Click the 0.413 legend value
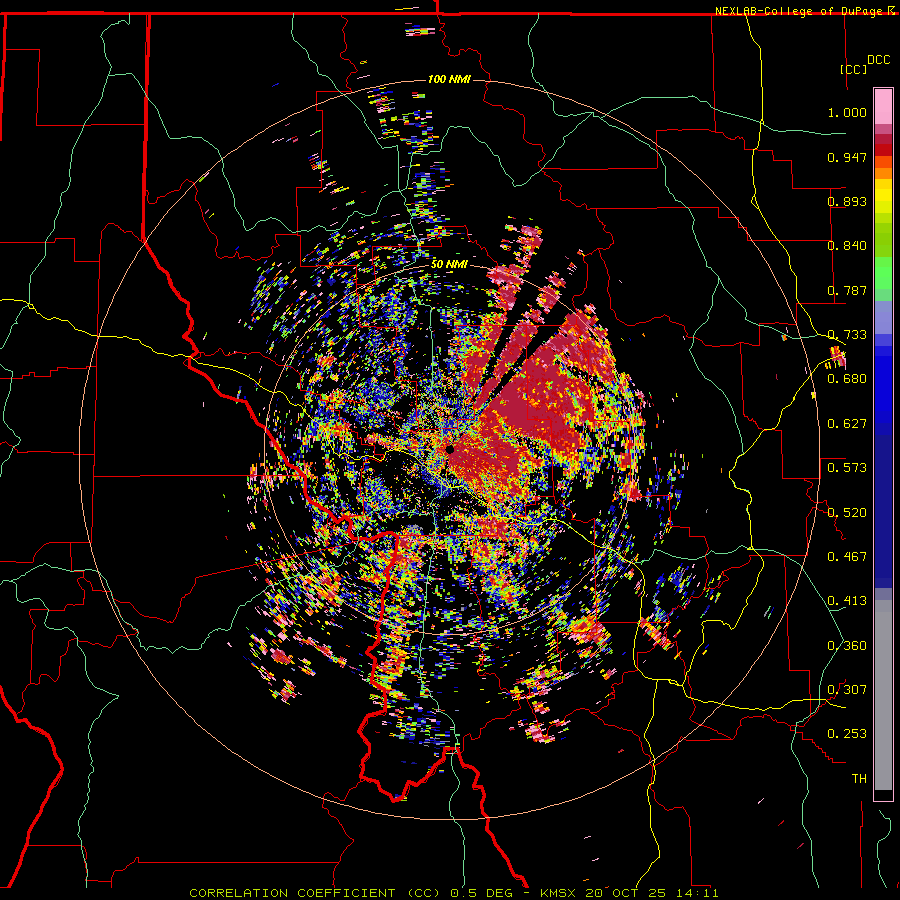This screenshot has width=900, height=900. tap(847, 600)
